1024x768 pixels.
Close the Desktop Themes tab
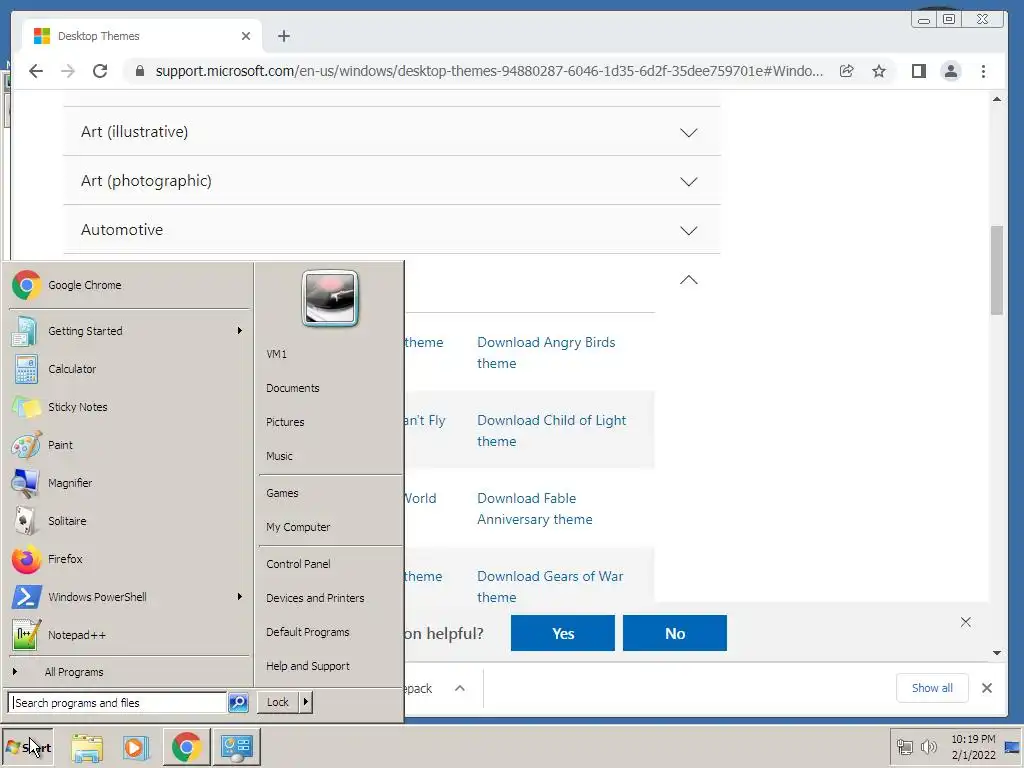pos(246,36)
